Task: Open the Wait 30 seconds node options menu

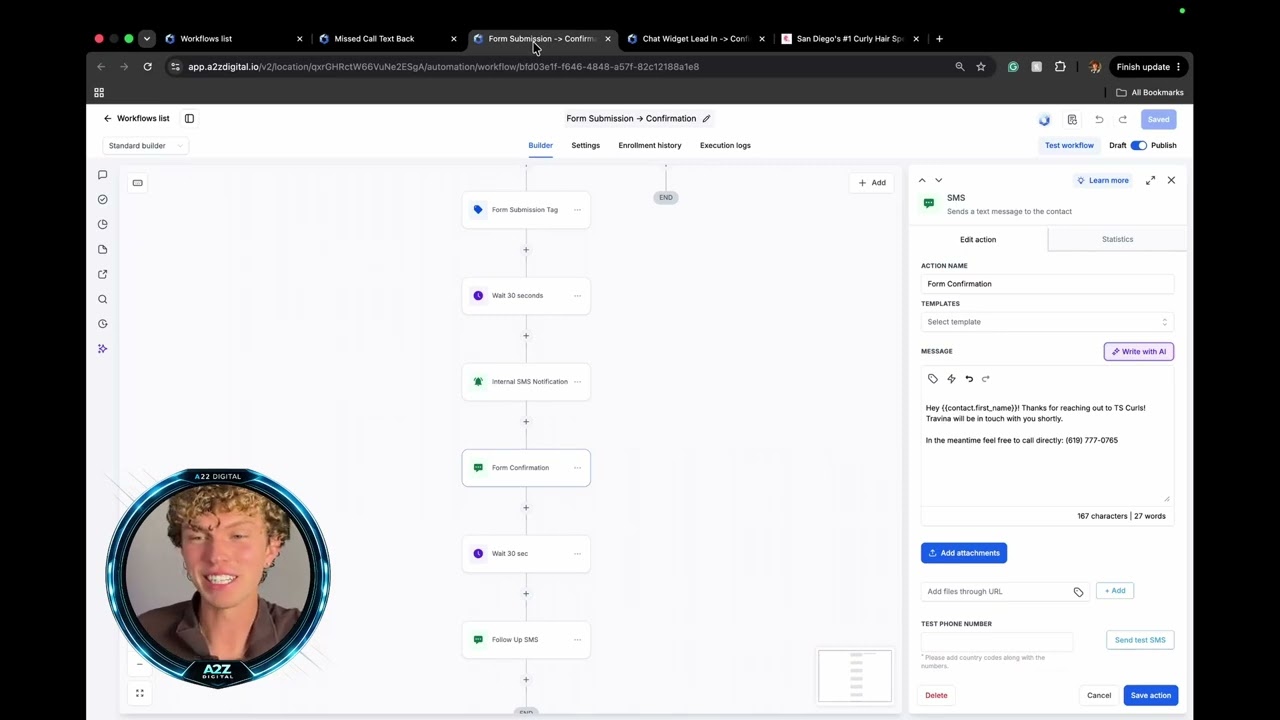Action: click(x=577, y=296)
